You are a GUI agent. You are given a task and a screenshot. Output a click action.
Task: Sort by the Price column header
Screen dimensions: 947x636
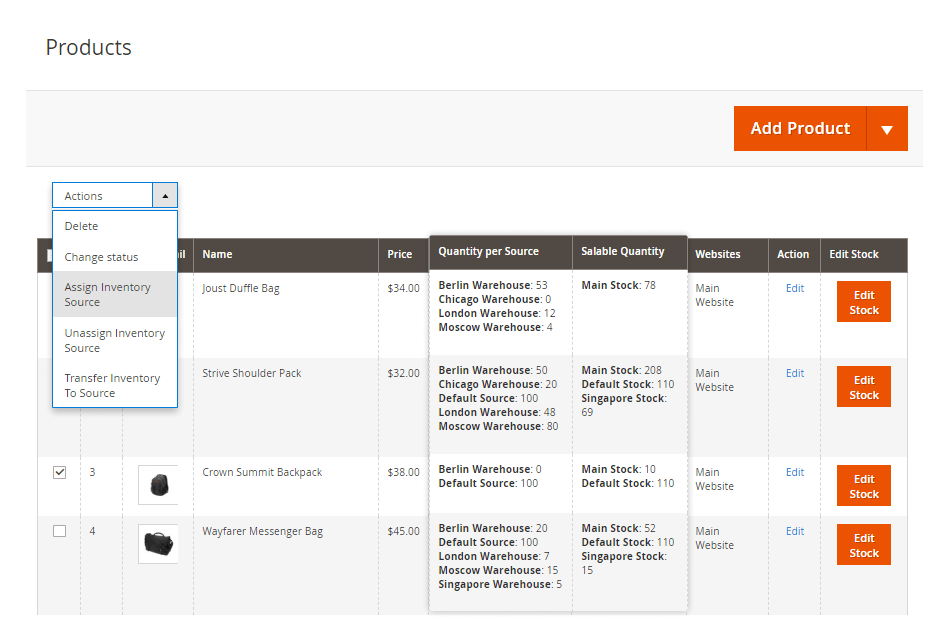click(x=399, y=254)
